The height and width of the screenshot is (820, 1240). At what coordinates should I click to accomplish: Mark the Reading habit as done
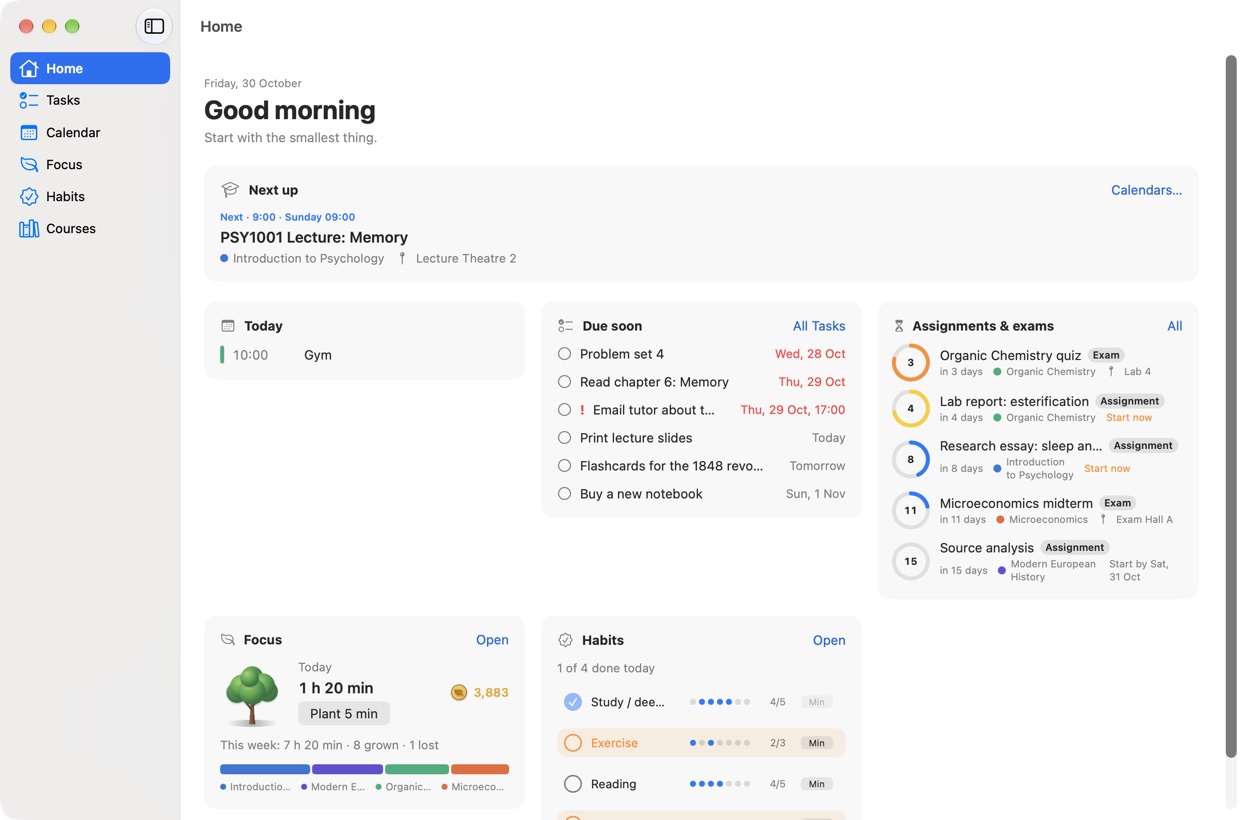pos(573,784)
